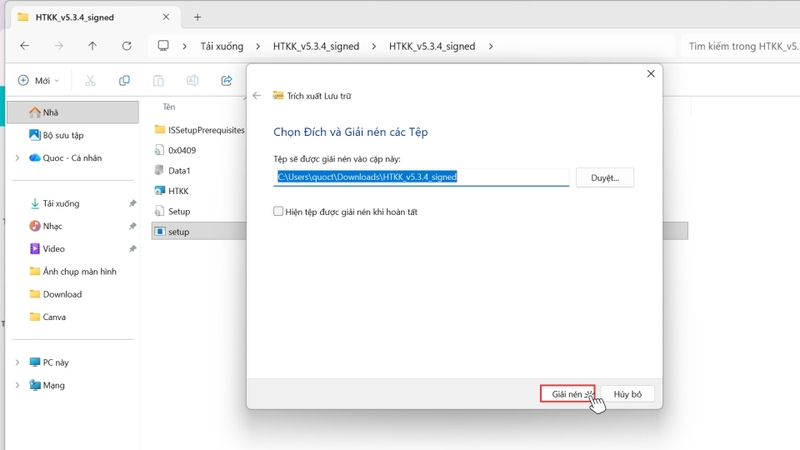The width and height of the screenshot is (800, 450).
Task: Go back in the extraction wizard dialog
Action: point(257,95)
